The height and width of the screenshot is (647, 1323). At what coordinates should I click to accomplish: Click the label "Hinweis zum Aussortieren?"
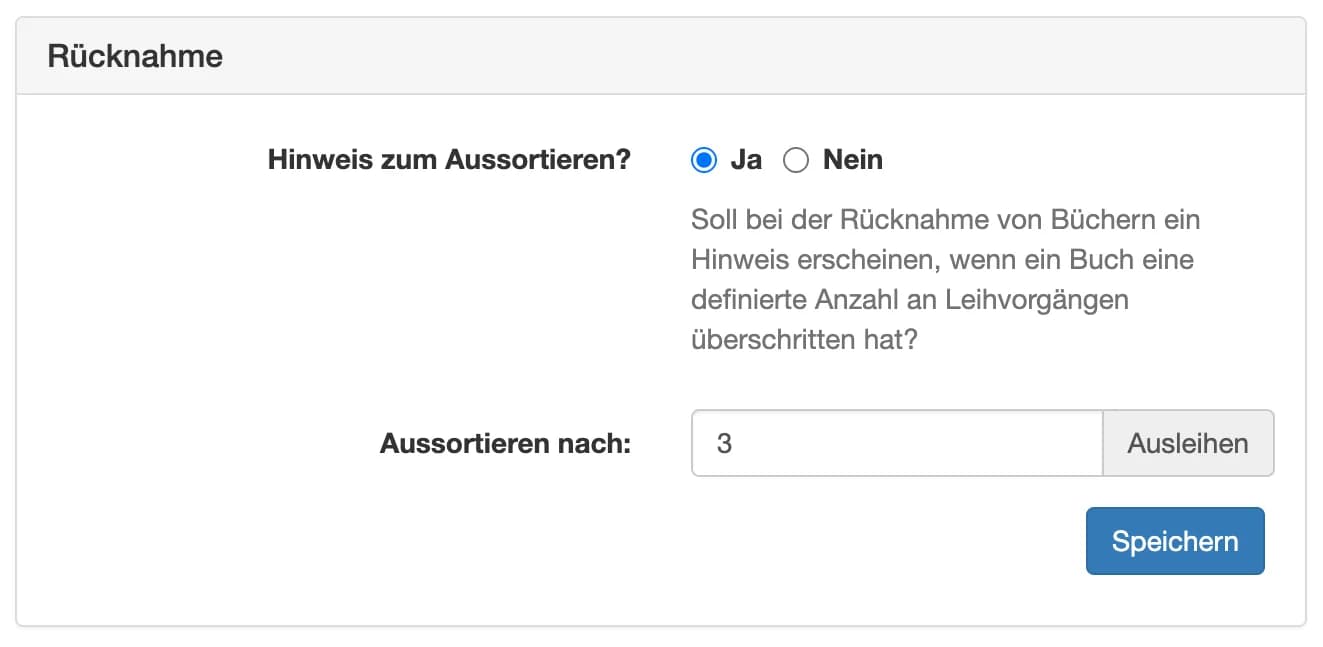[447, 160]
